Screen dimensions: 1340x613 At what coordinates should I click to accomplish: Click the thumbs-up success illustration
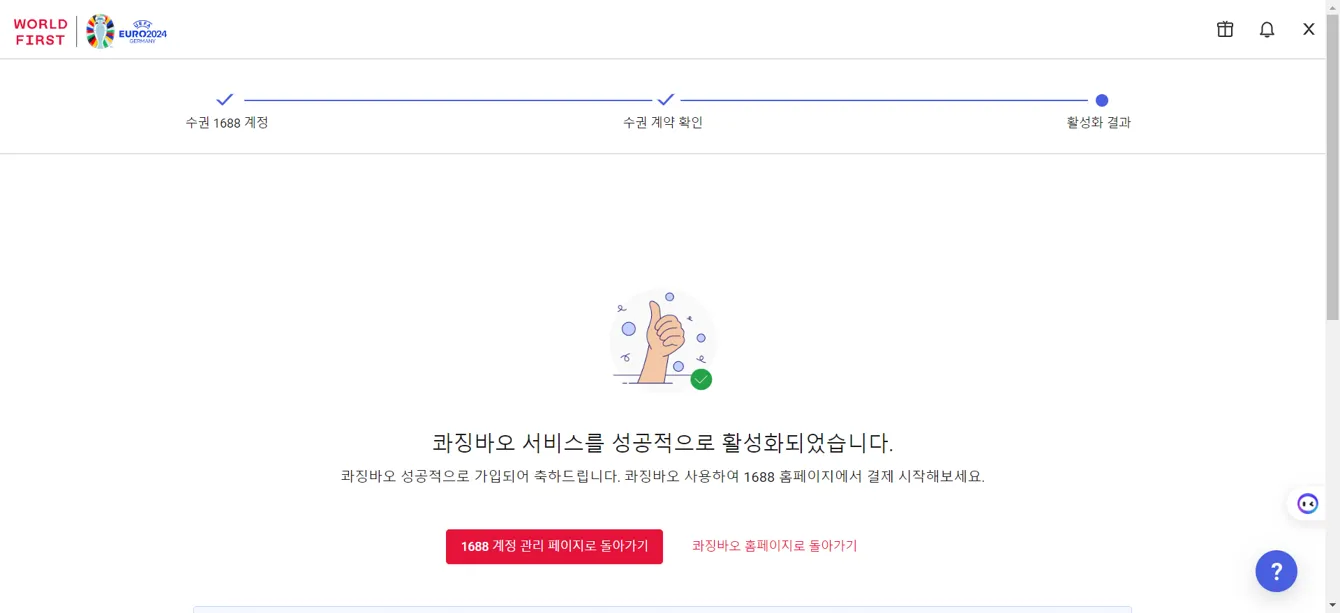point(663,340)
